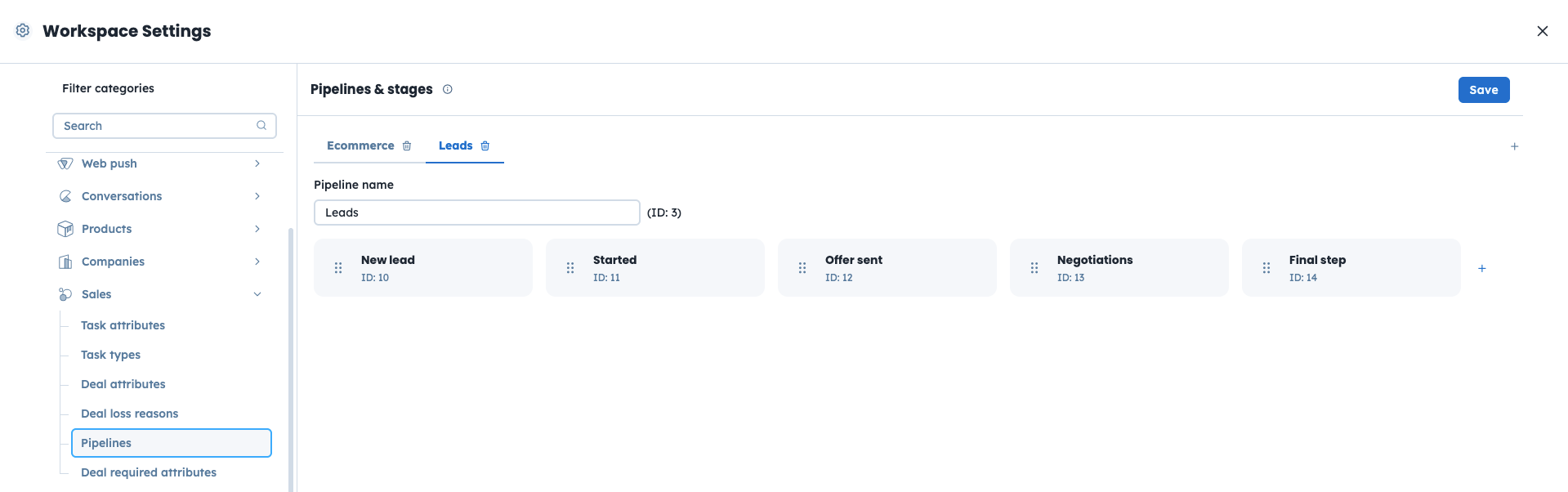Expand the Companies category chevron

click(x=257, y=262)
